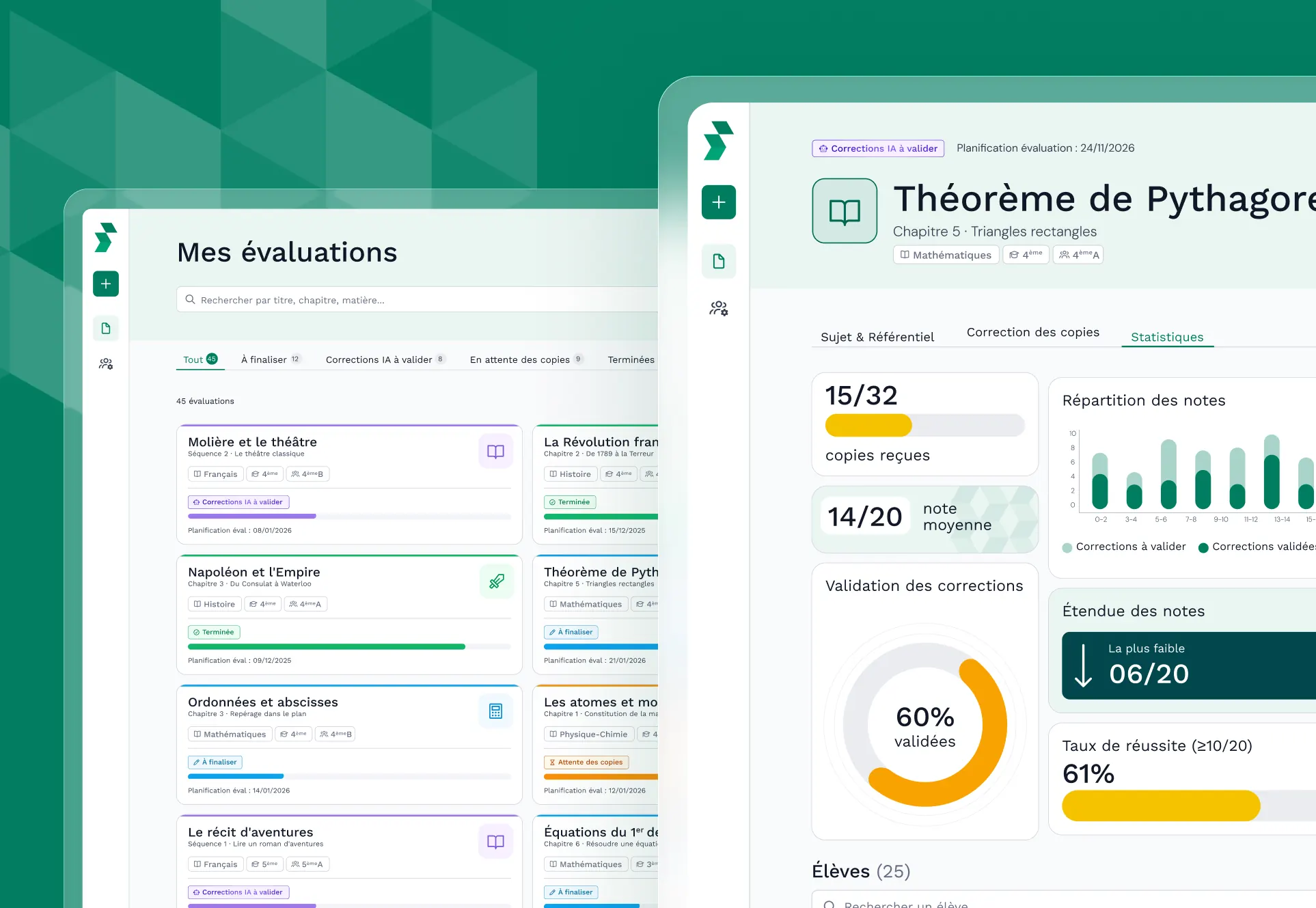Open the Statistiques tab
1316x908 pixels.
click(1167, 337)
